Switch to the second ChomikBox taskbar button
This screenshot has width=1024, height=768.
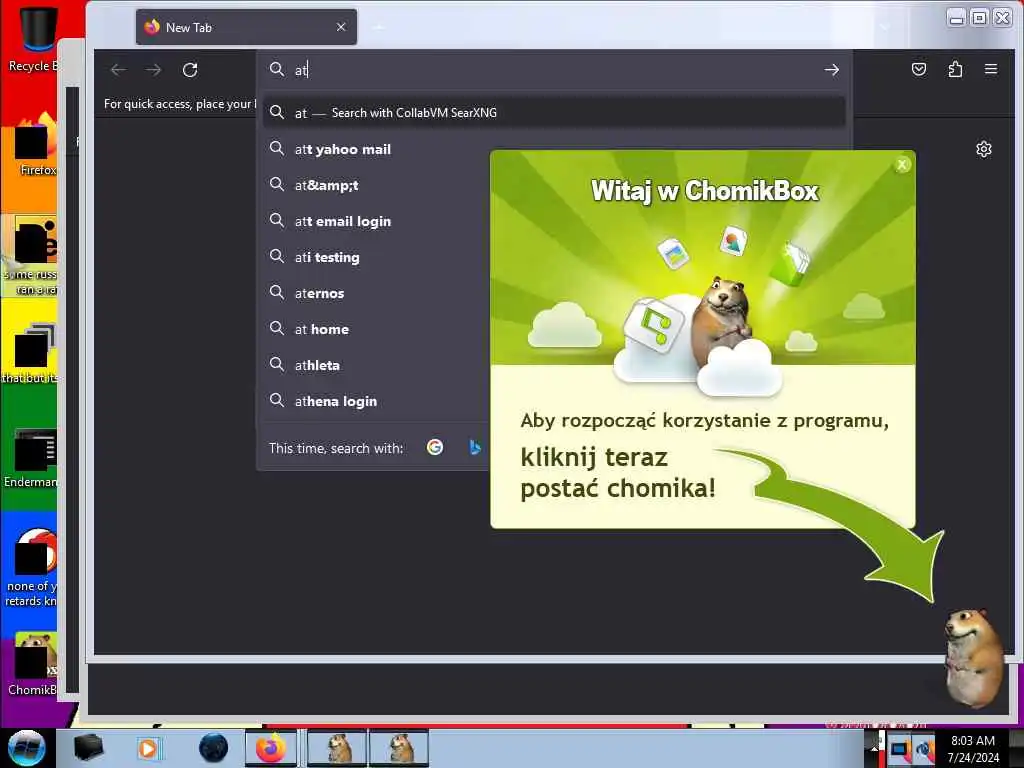(399, 748)
